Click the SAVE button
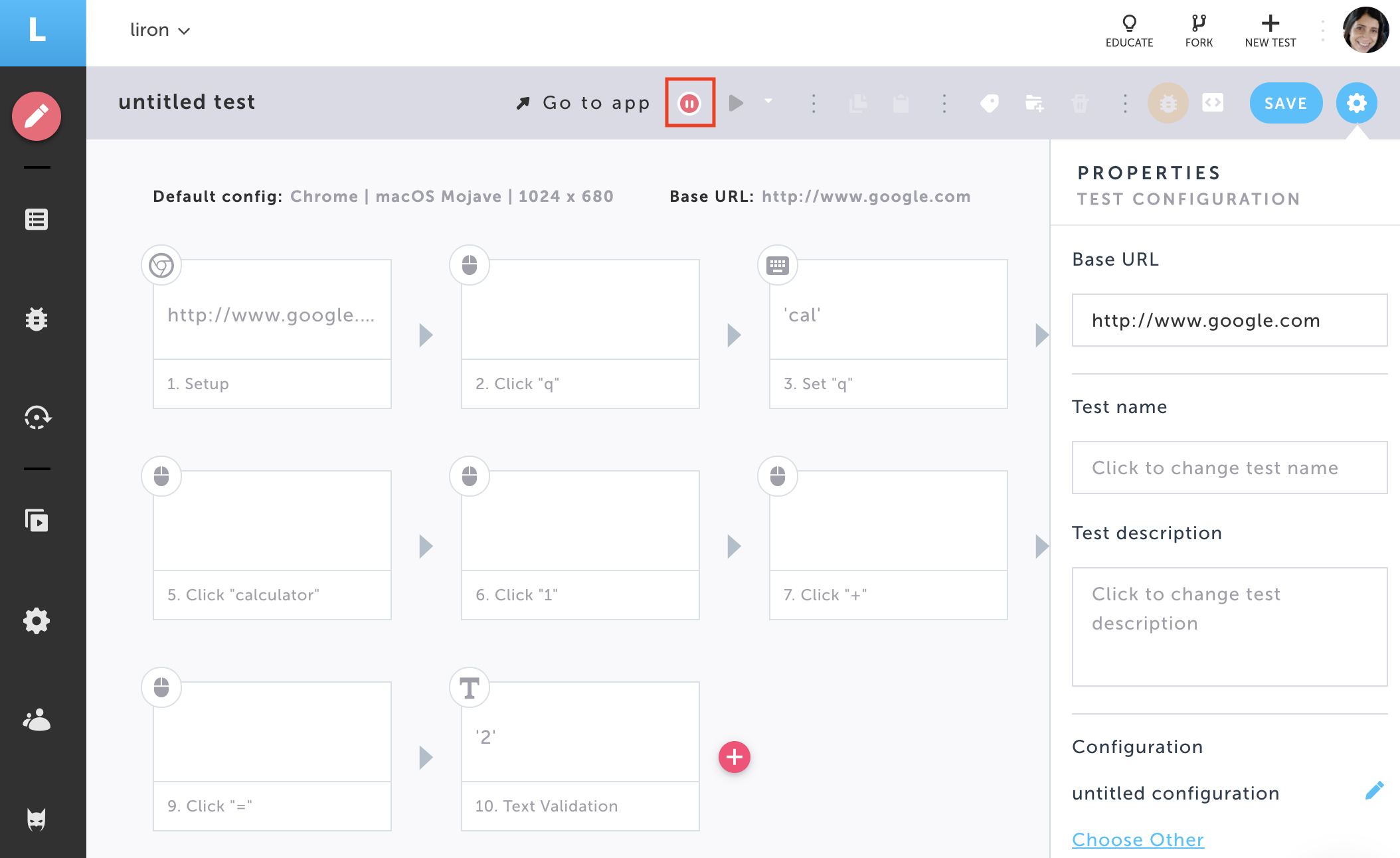1400x858 pixels. point(1285,103)
